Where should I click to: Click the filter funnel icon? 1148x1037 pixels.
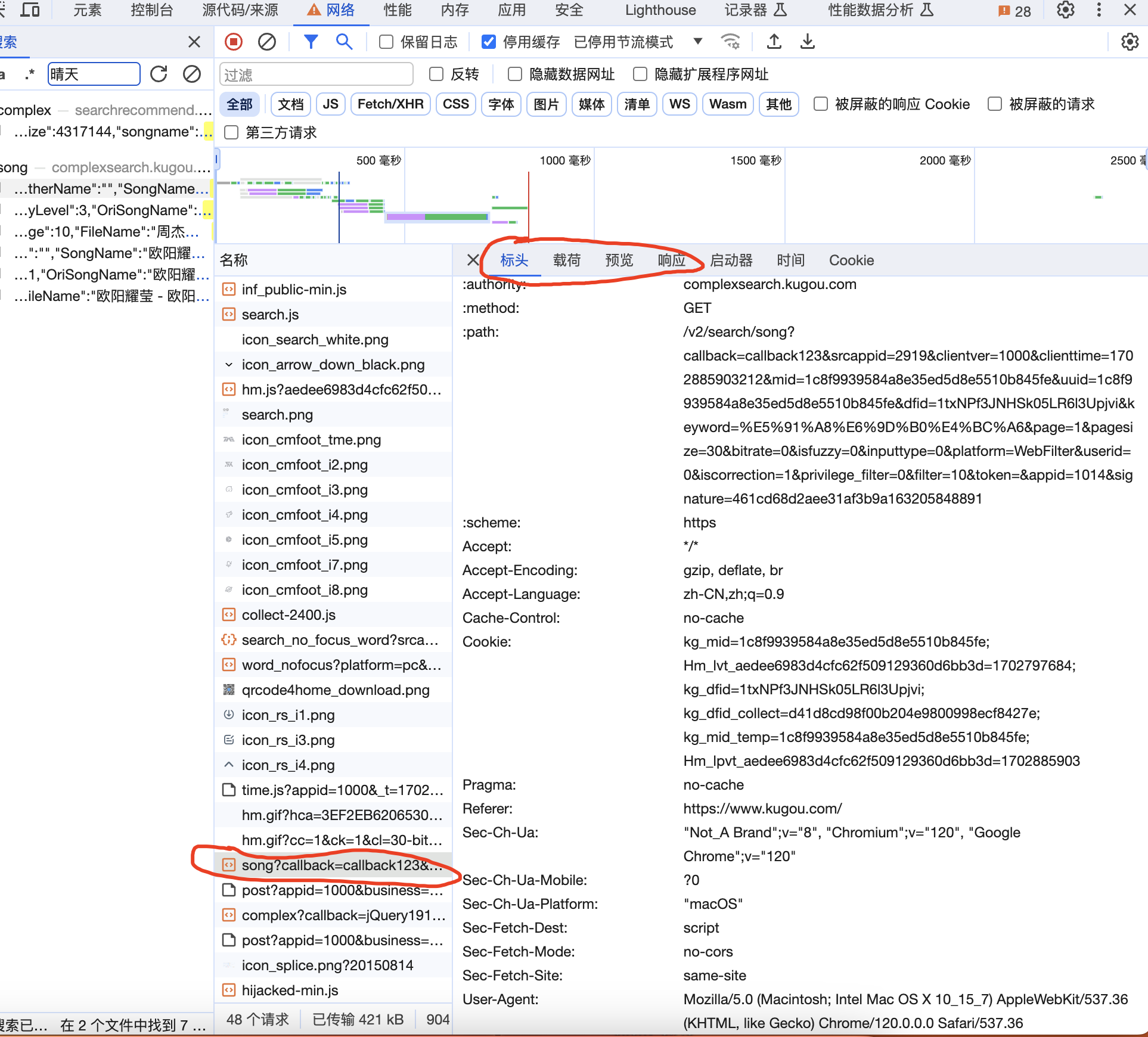point(312,41)
